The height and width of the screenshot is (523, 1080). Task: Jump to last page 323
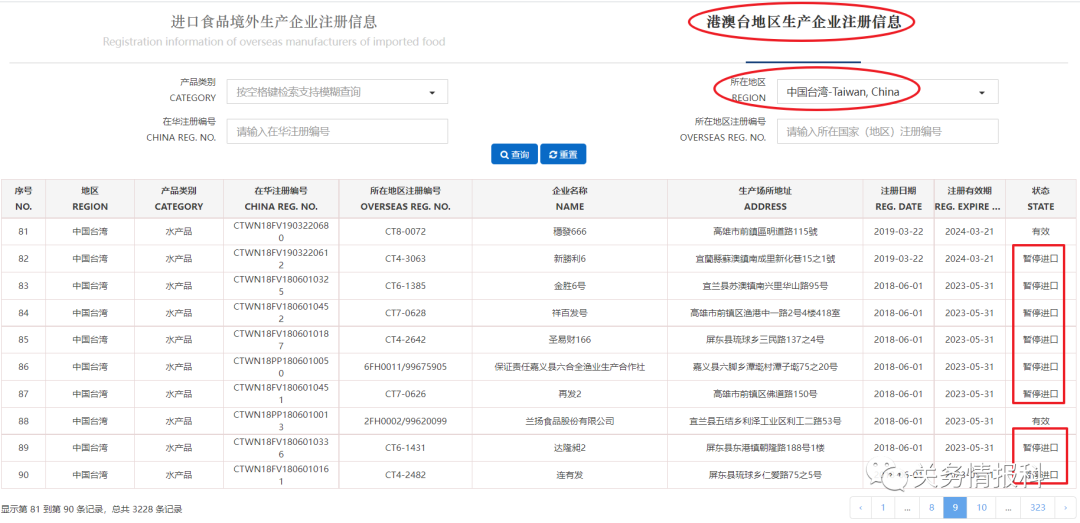1037,508
